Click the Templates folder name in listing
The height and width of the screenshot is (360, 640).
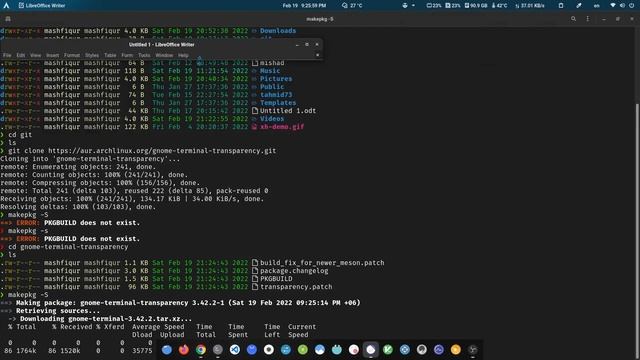pyautogui.click(x=278, y=103)
